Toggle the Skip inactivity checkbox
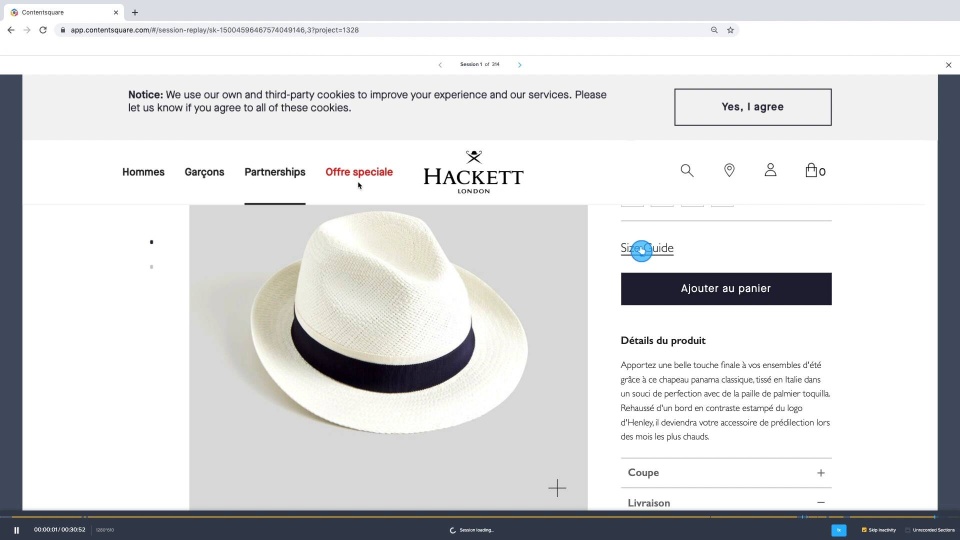Viewport: 960px width, 540px height. [x=864, y=530]
